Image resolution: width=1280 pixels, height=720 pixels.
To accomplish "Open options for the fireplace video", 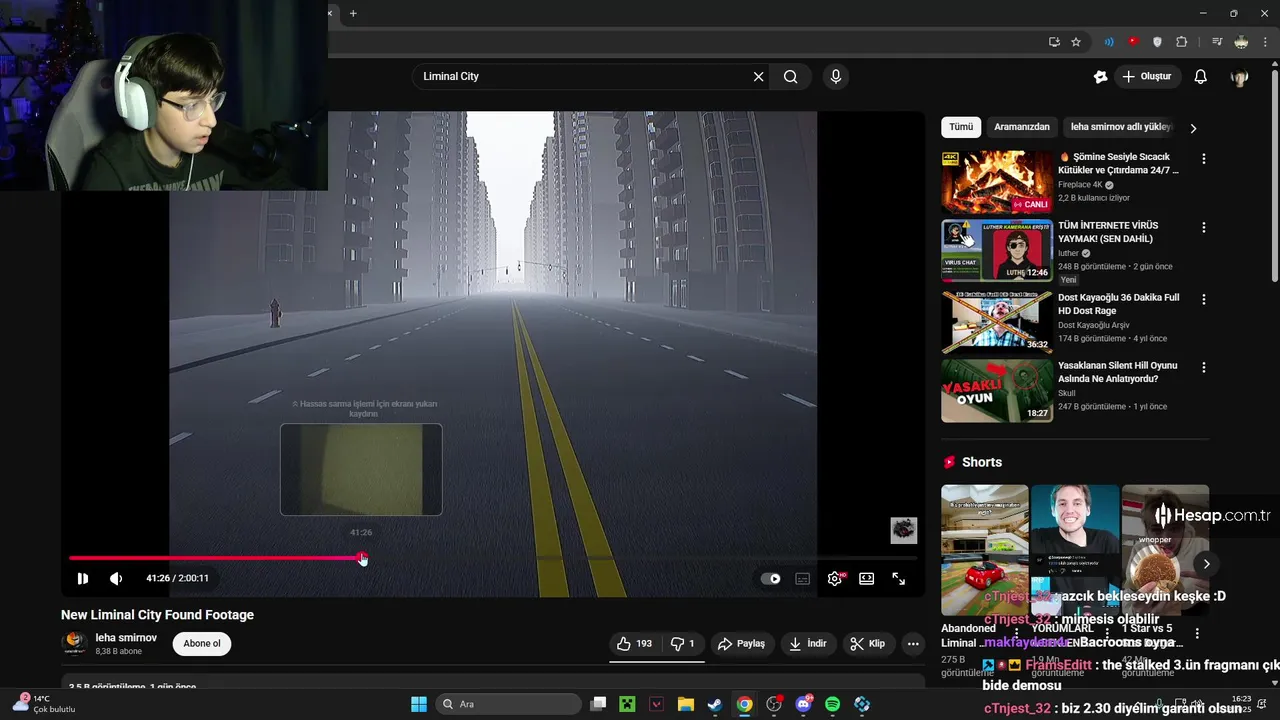I will [1203, 159].
